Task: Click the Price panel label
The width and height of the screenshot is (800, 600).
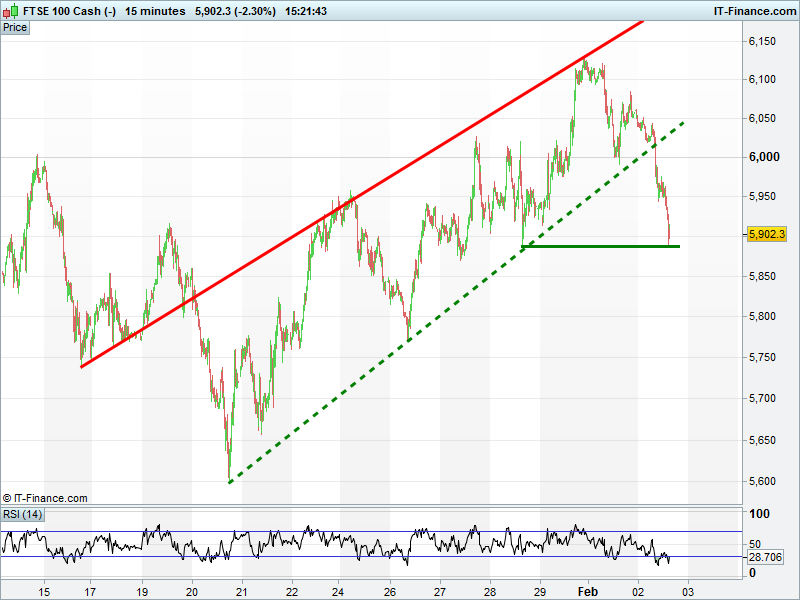Action: click(x=15, y=27)
